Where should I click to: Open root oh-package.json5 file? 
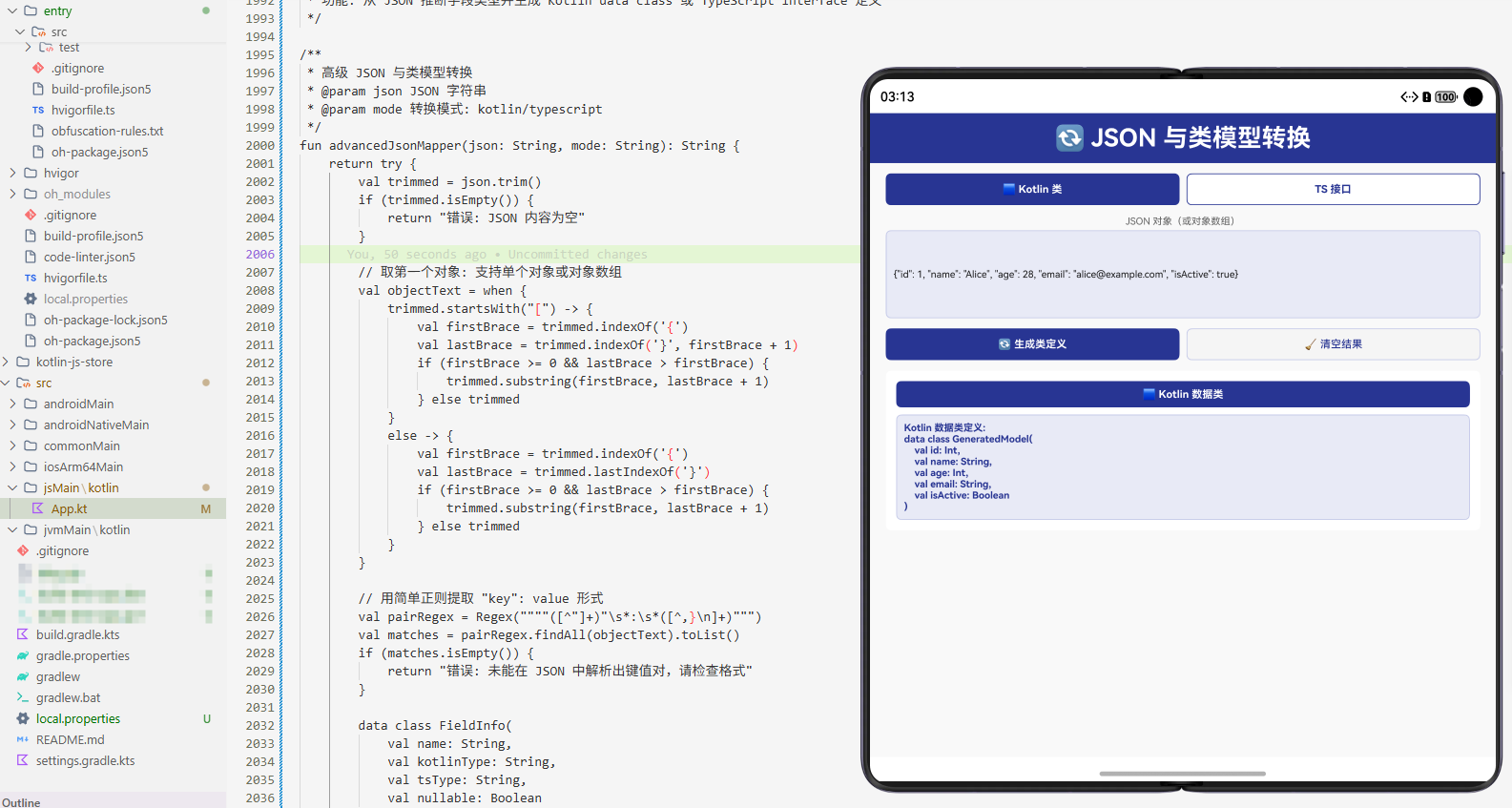pos(92,341)
